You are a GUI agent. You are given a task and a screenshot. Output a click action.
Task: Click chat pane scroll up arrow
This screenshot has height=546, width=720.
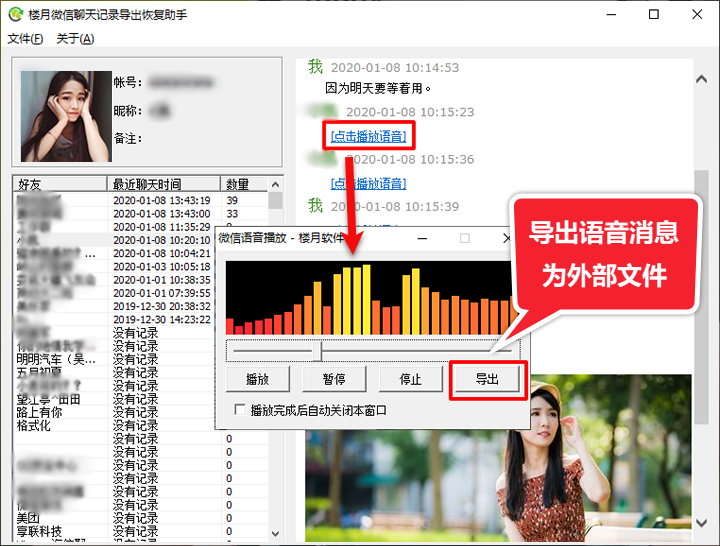click(701, 79)
